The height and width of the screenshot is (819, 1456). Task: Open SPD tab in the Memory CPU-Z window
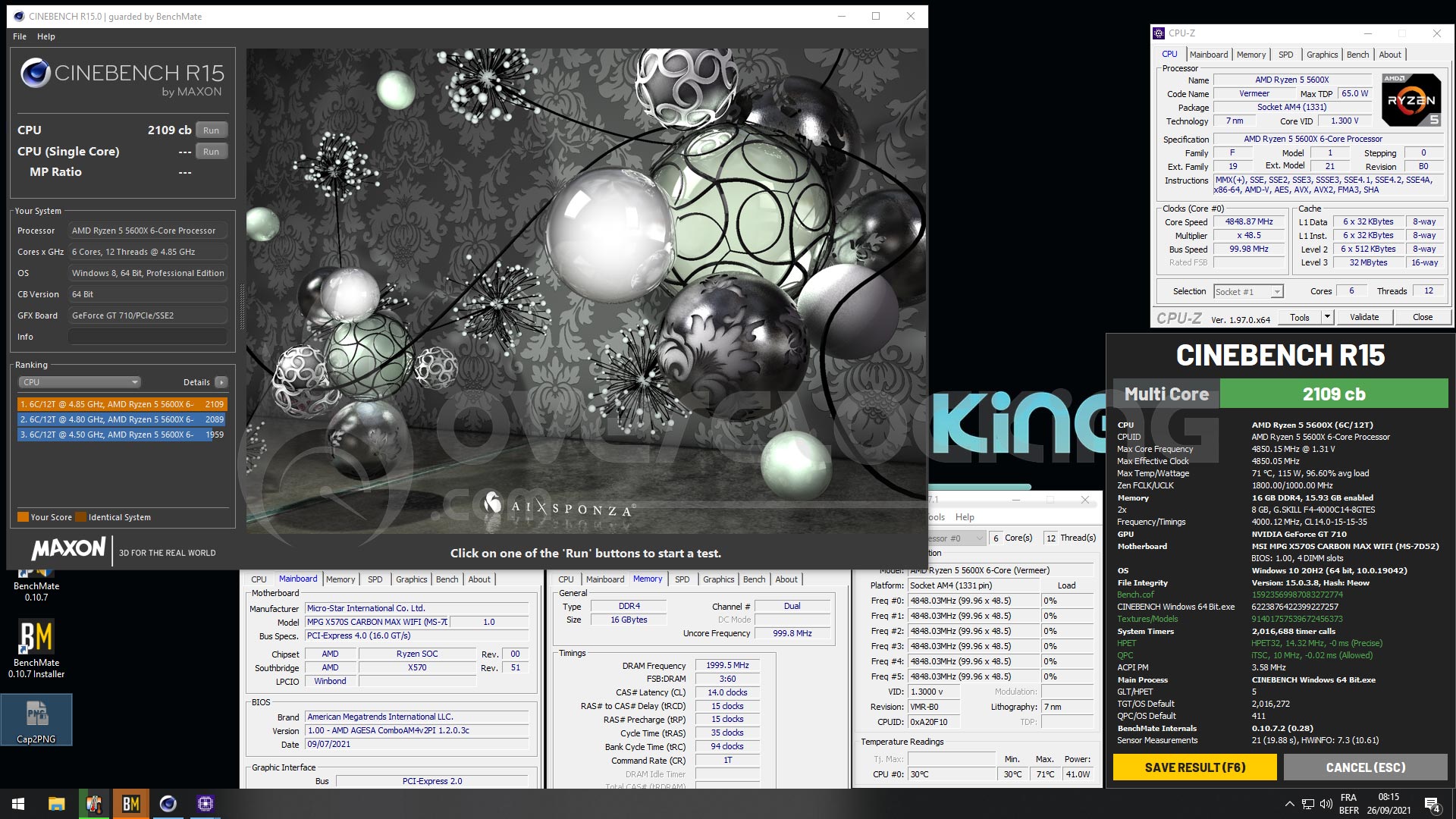click(682, 579)
